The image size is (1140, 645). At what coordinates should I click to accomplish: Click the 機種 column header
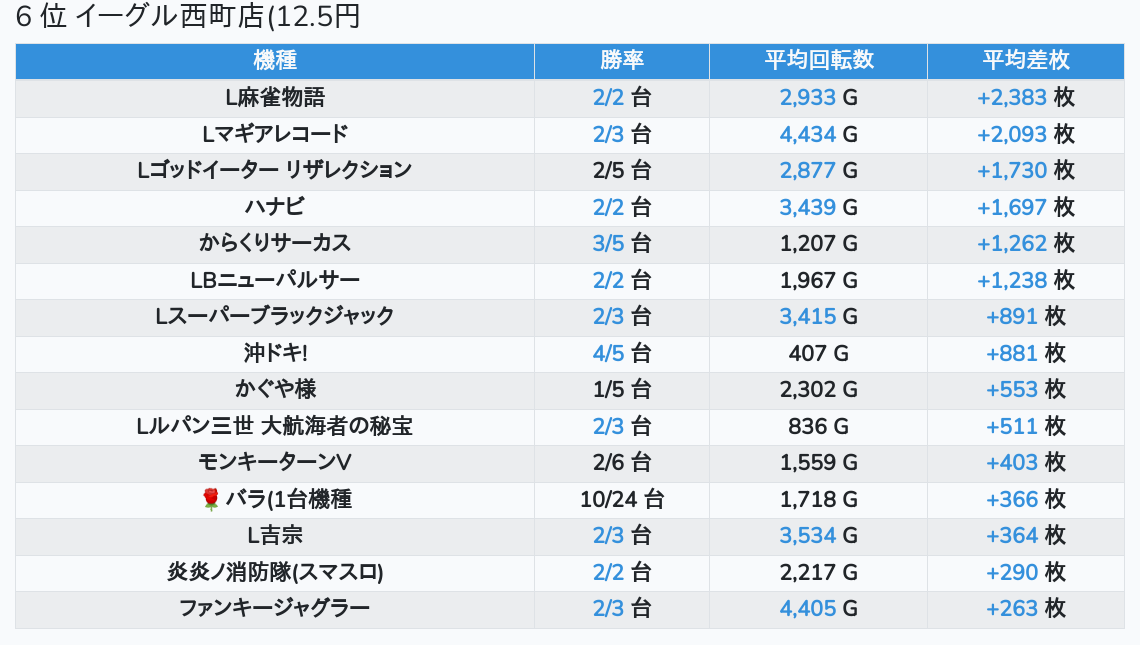275,60
